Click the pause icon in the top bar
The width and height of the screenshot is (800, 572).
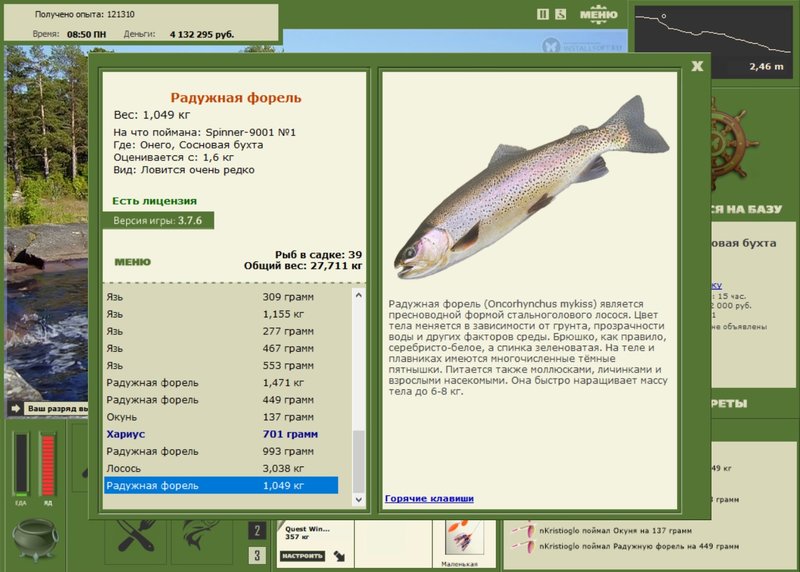(543, 14)
